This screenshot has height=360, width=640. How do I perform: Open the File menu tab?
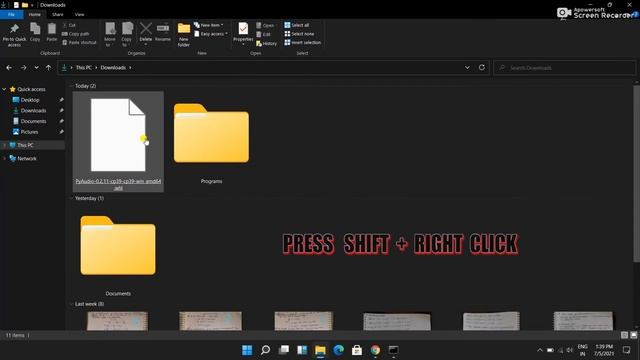(11, 14)
